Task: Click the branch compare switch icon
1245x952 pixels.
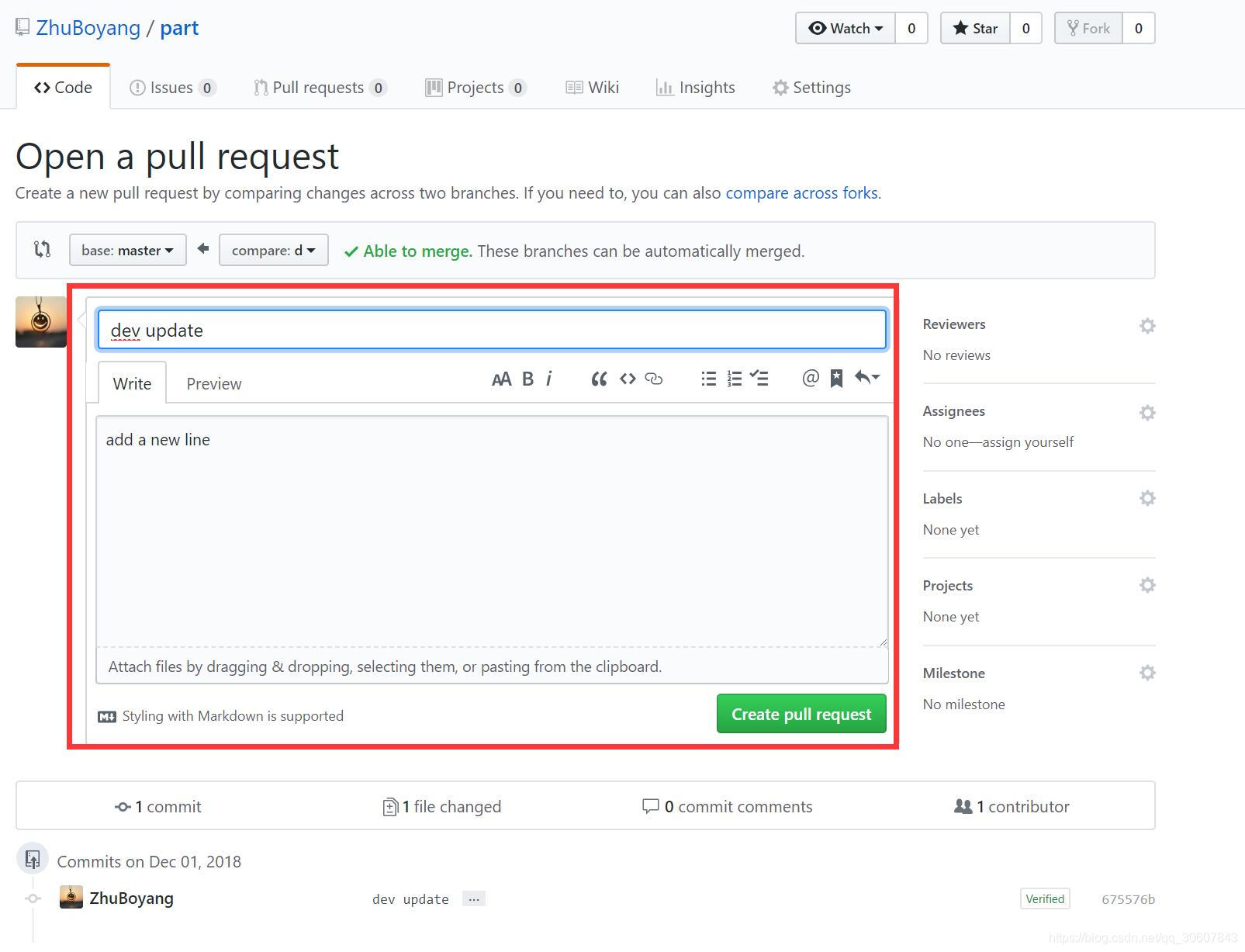Action: (x=43, y=249)
